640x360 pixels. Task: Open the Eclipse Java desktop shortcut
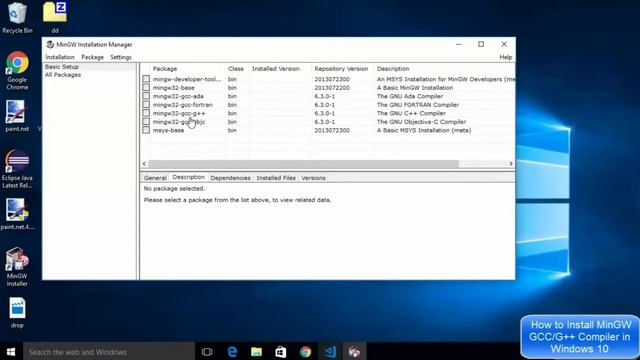click(17, 169)
